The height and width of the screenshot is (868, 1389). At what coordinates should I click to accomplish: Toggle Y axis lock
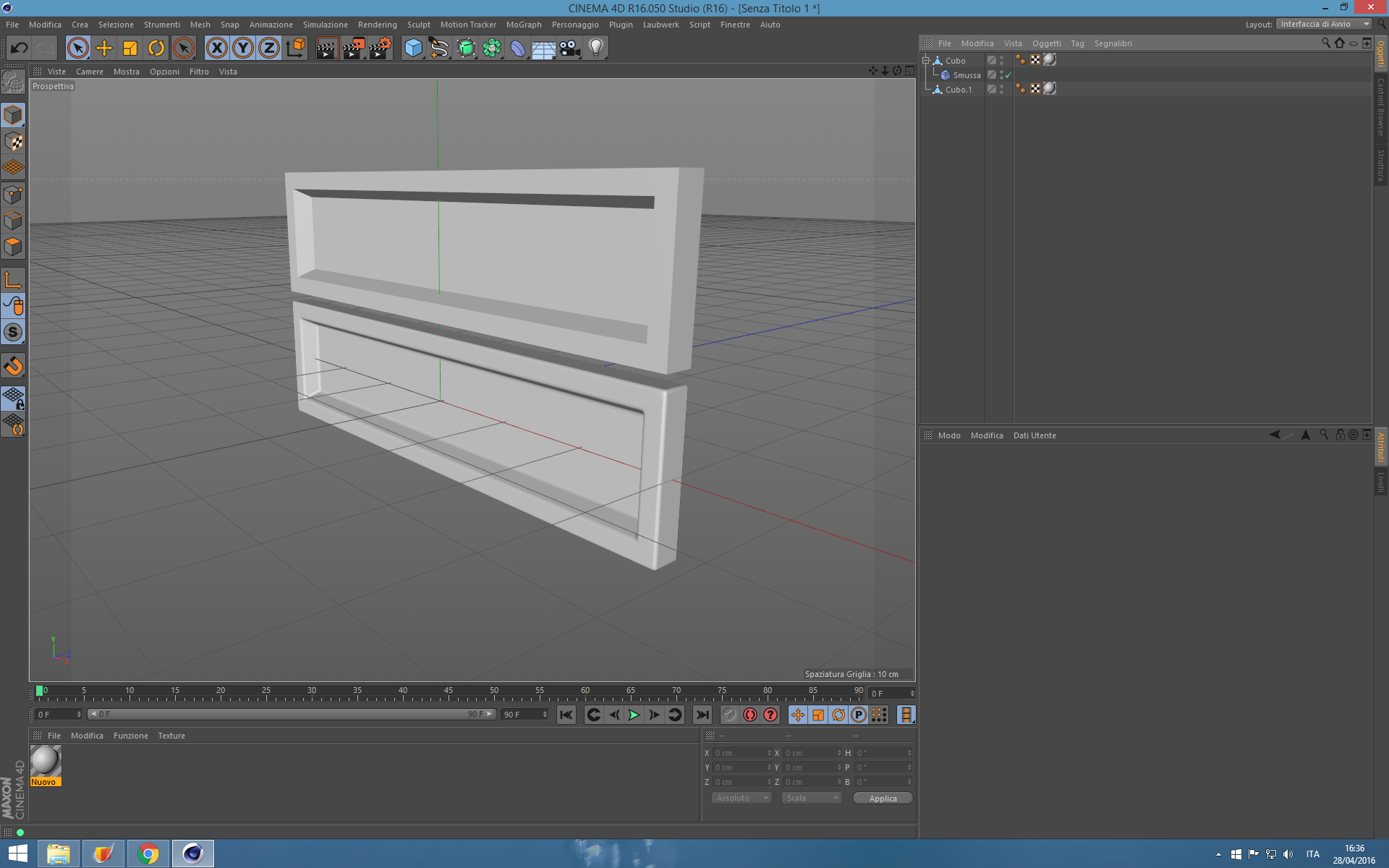click(x=242, y=48)
